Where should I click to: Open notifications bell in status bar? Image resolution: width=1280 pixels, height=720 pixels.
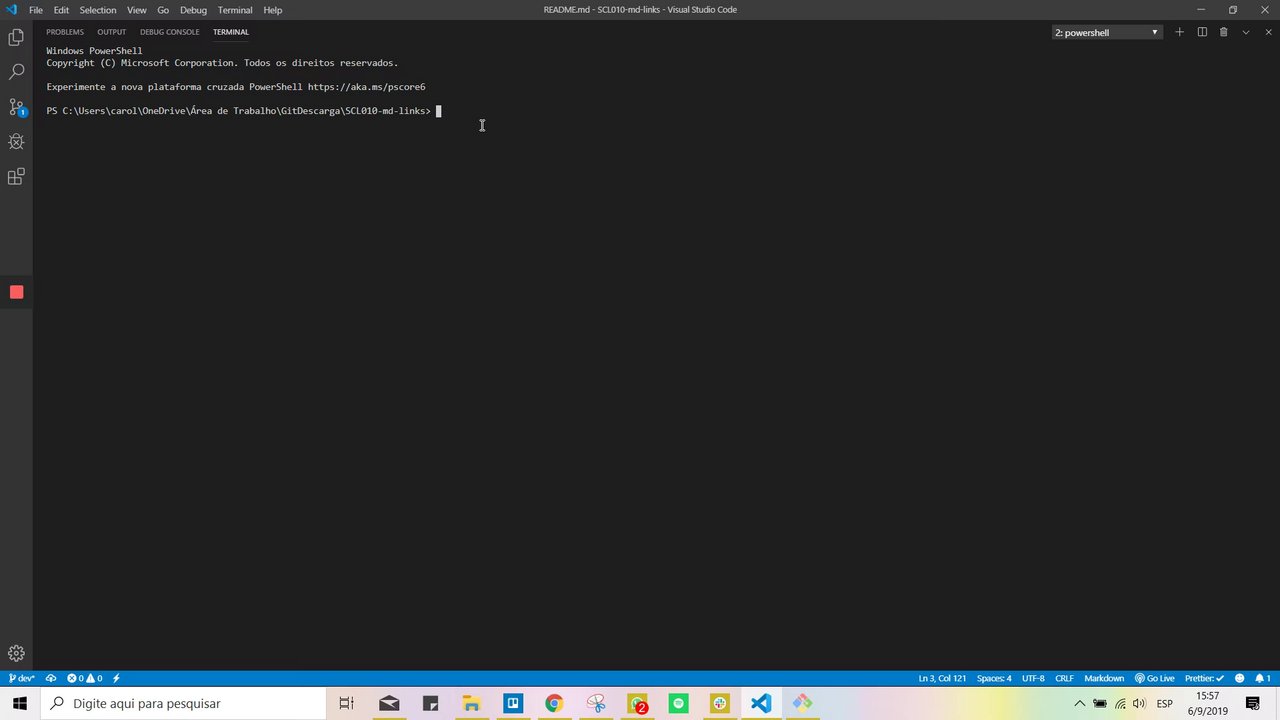pos(1262,678)
